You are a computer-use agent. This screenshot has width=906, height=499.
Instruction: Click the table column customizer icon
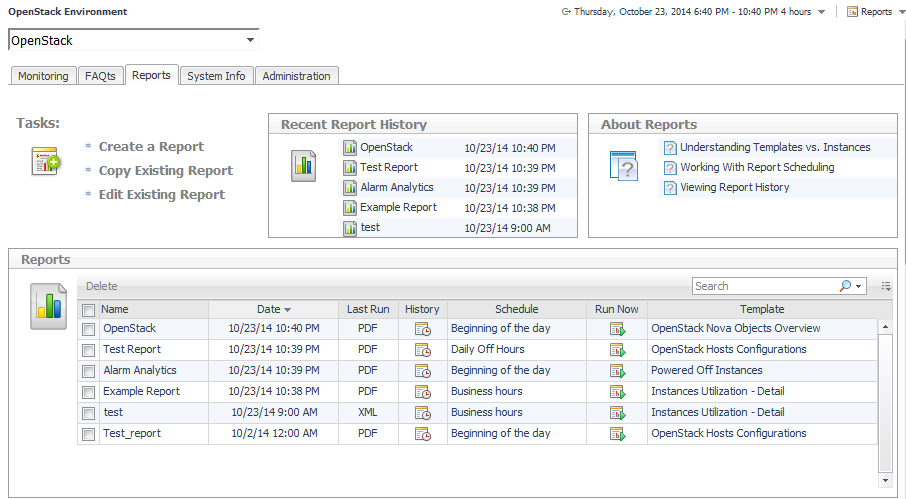click(886, 286)
